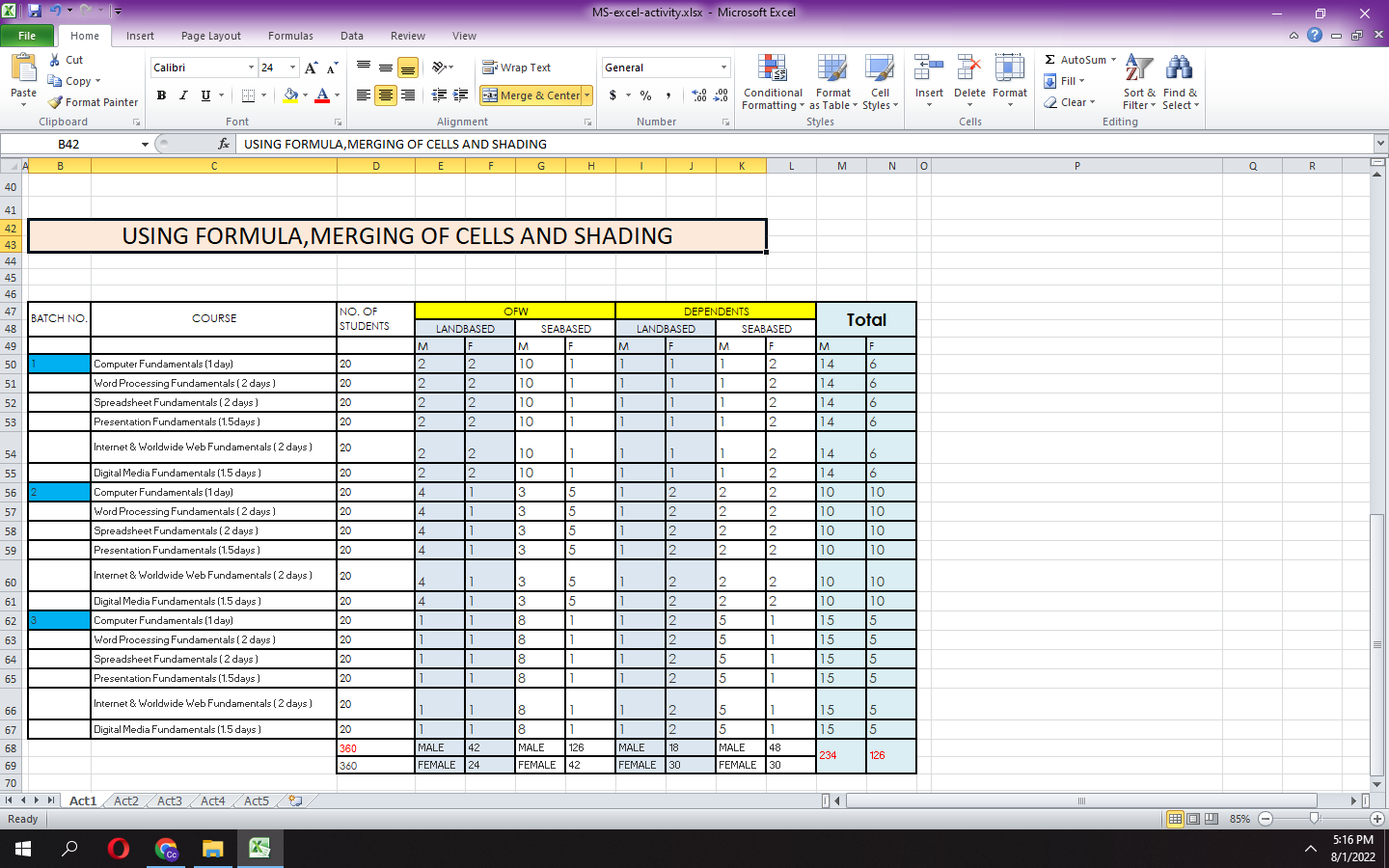This screenshot has width=1389, height=868.
Task: Toggle Bold formatting
Action: point(161,95)
